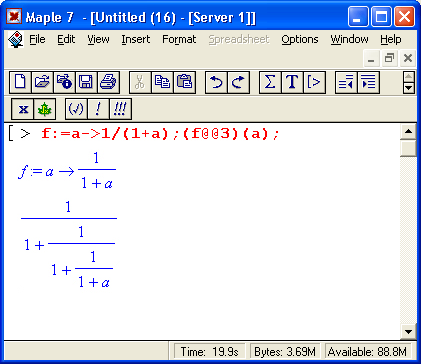Open the Options menu
The image size is (421, 364).
300,39
